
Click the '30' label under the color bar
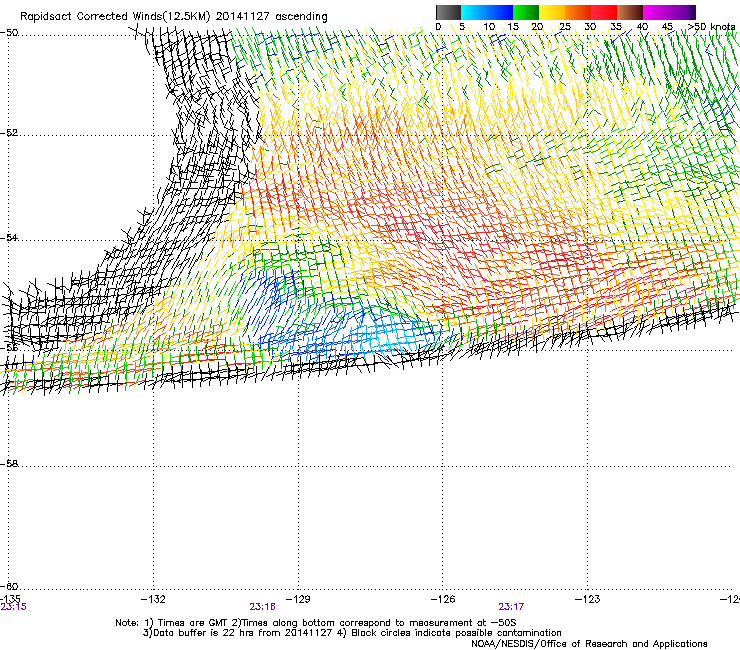pos(590,27)
